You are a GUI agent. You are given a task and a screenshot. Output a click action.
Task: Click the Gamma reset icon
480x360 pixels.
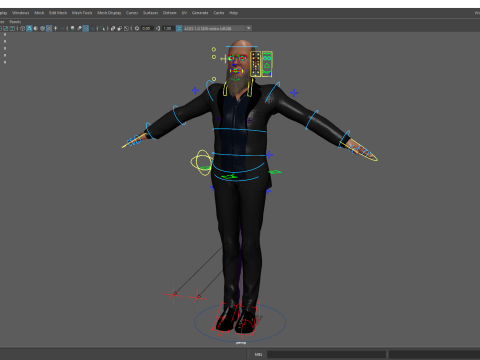(x=158, y=28)
